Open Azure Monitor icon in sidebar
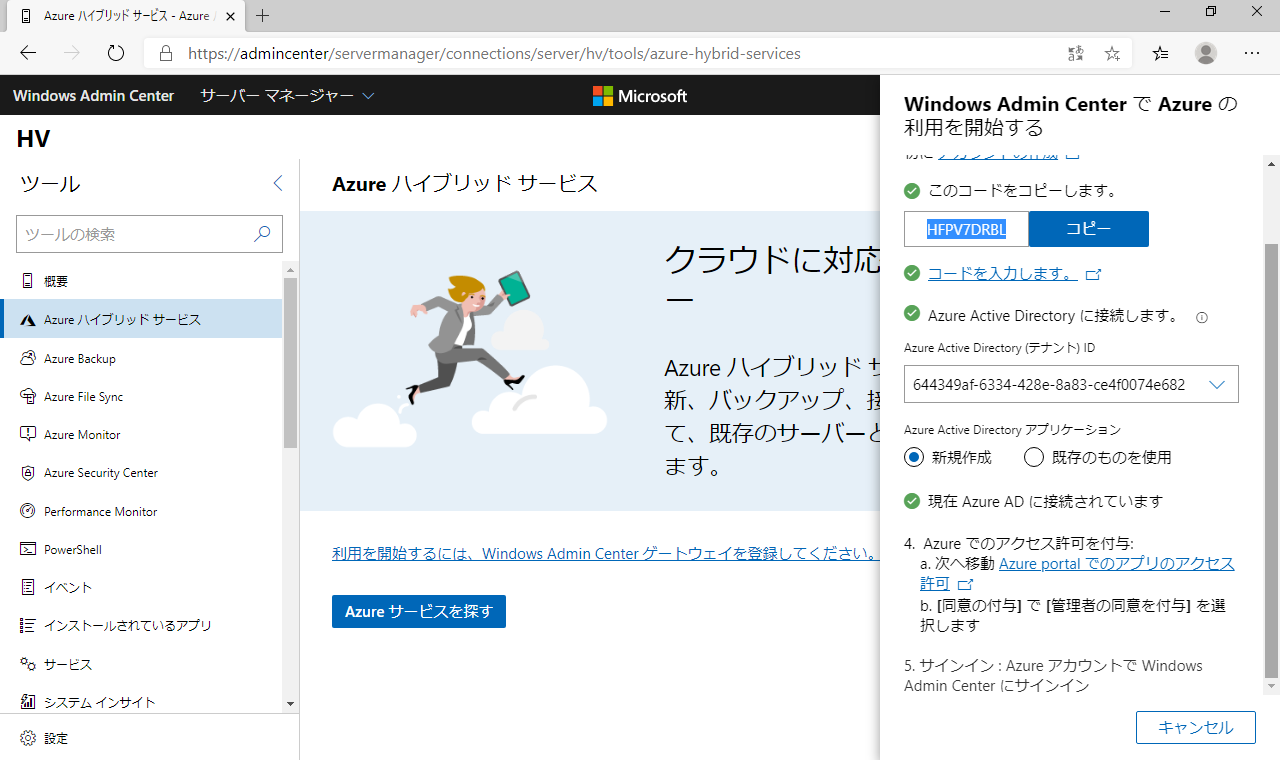 pyautogui.click(x=27, y=435)
